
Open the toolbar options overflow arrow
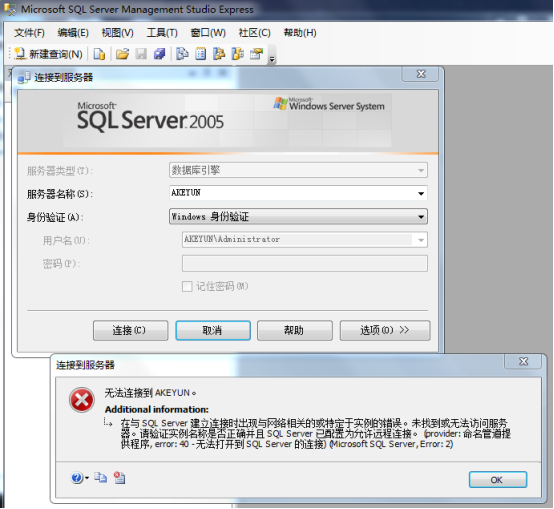[x=272, y=59]
